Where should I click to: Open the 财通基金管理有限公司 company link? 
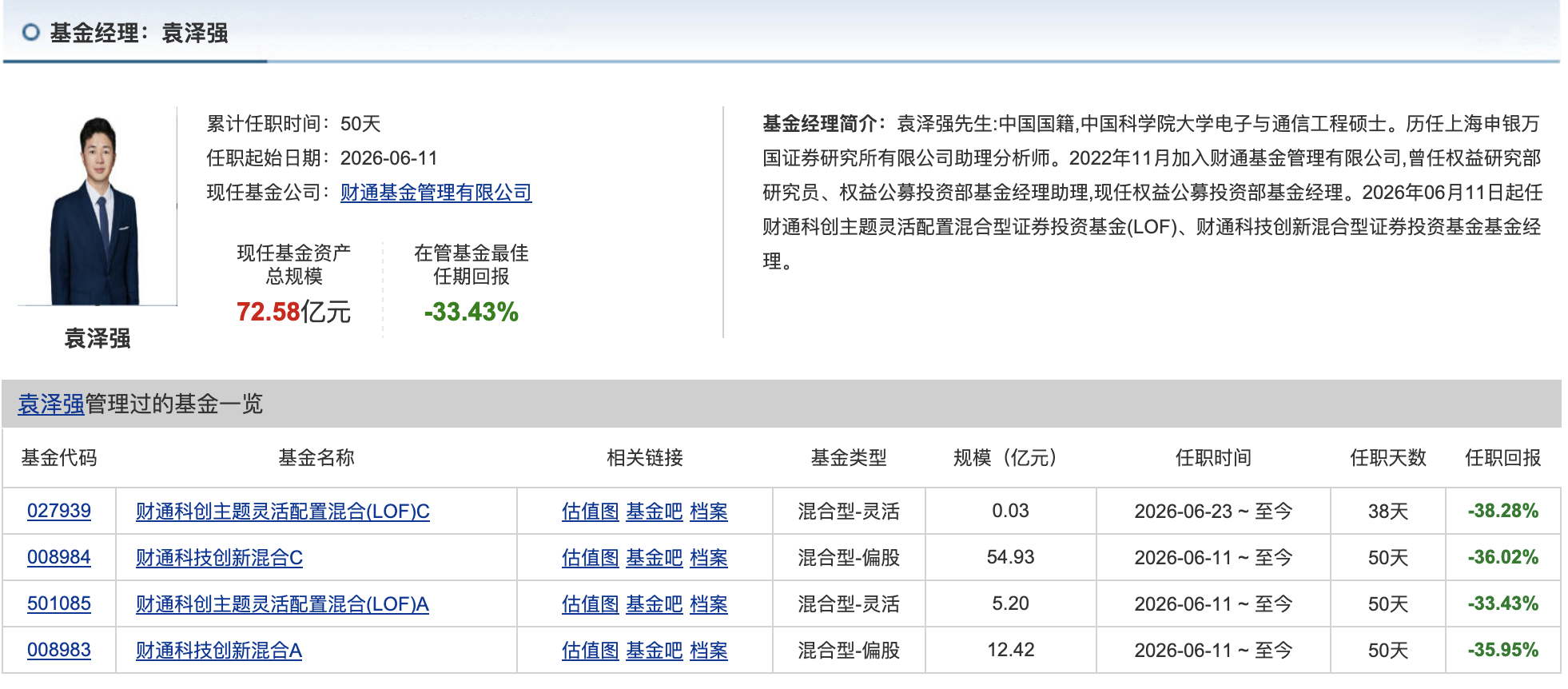pos(436,193)
